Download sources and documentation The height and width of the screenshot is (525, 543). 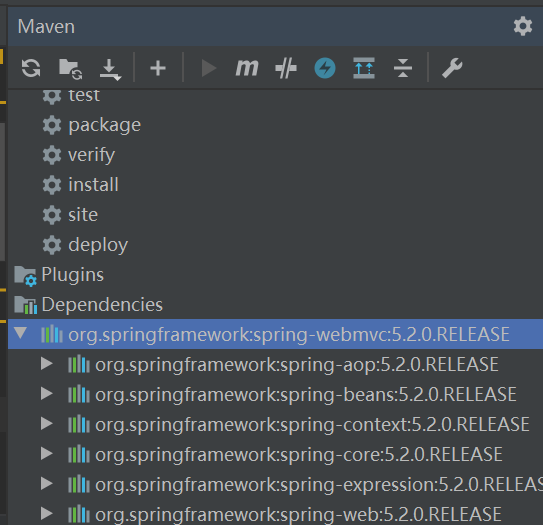110,69
